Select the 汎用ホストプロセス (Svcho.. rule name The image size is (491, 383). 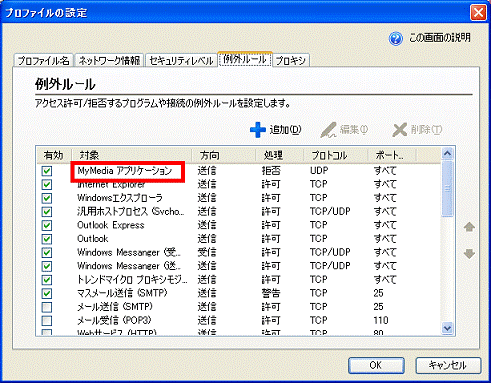pos(131,211)
